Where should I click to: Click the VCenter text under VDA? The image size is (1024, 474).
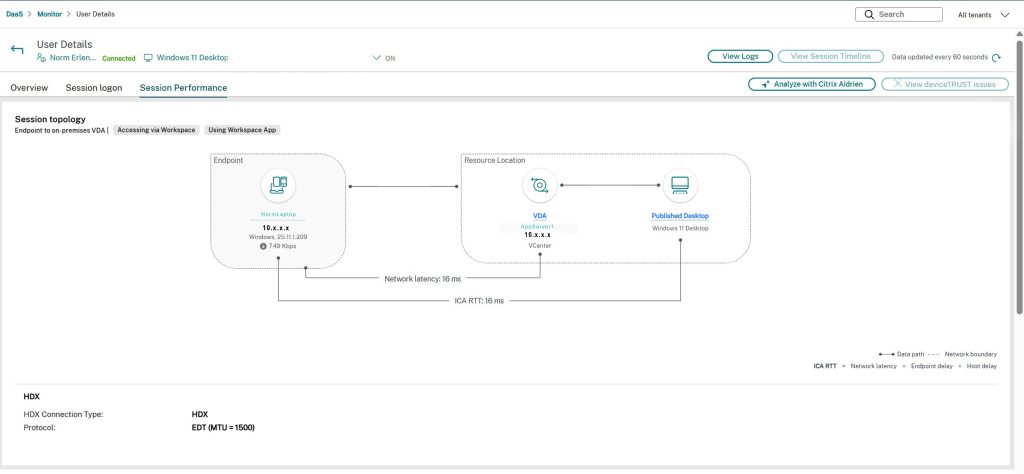point(539,246)
